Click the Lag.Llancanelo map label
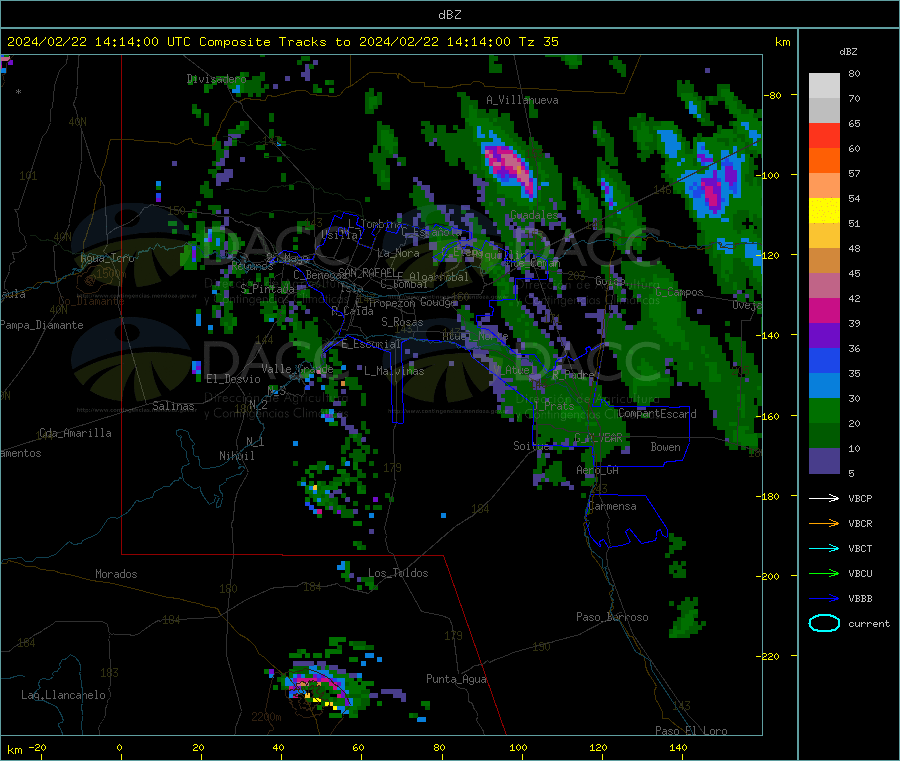The height and width of the screenshot is (761, 900). [63, 696]
